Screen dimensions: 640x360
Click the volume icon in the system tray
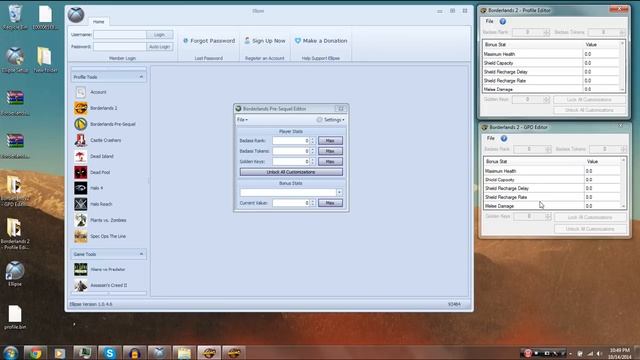(x=599, y=353)
